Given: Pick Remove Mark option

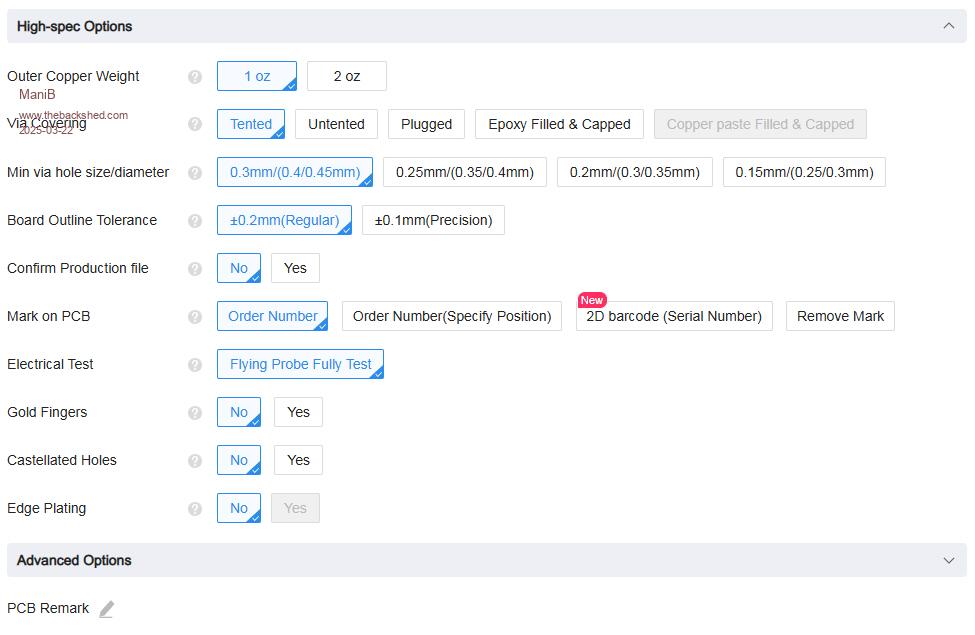Looking at the screenshot, I should coord(840,316).
